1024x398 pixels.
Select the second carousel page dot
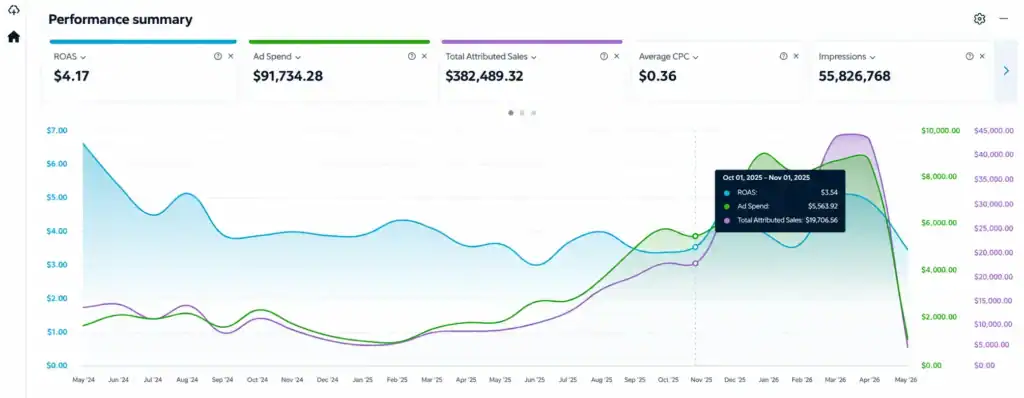point(522,112)
